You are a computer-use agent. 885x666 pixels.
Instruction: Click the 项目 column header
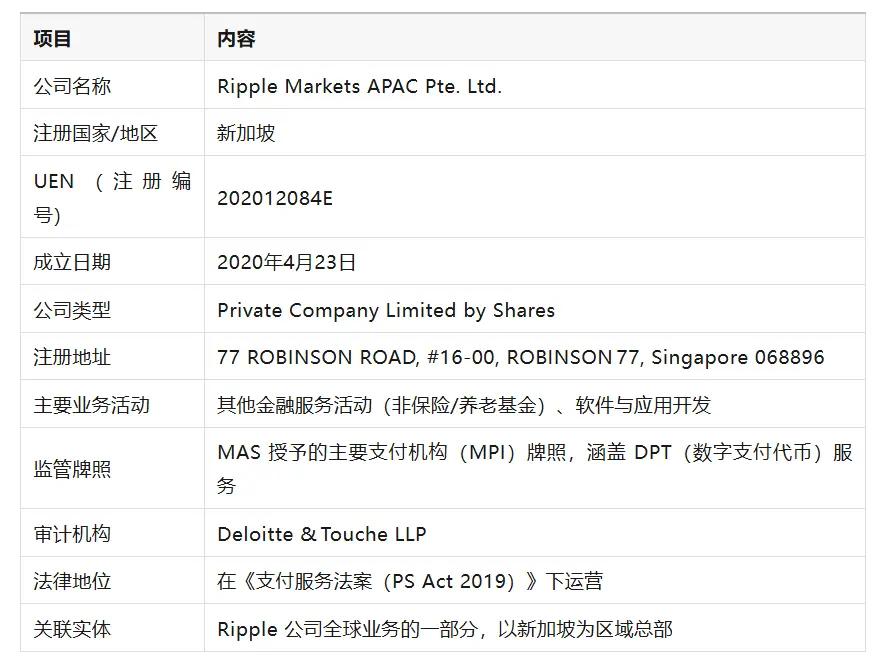coord(52,39)
